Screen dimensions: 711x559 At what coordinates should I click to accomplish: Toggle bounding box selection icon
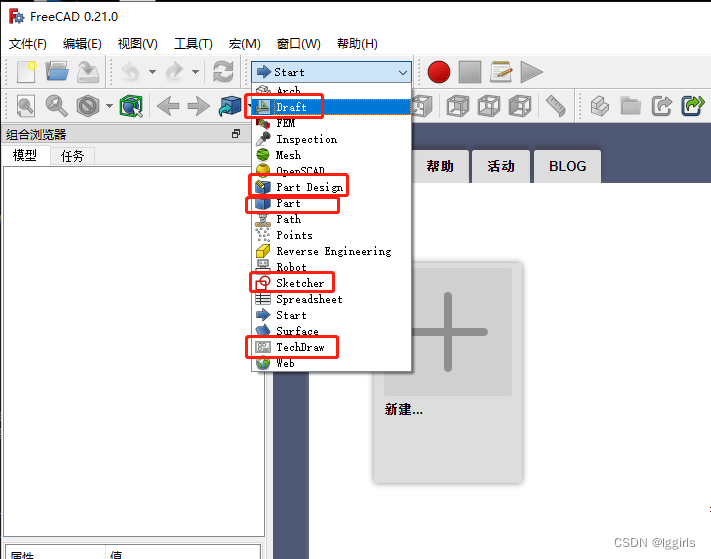[131, 106]
